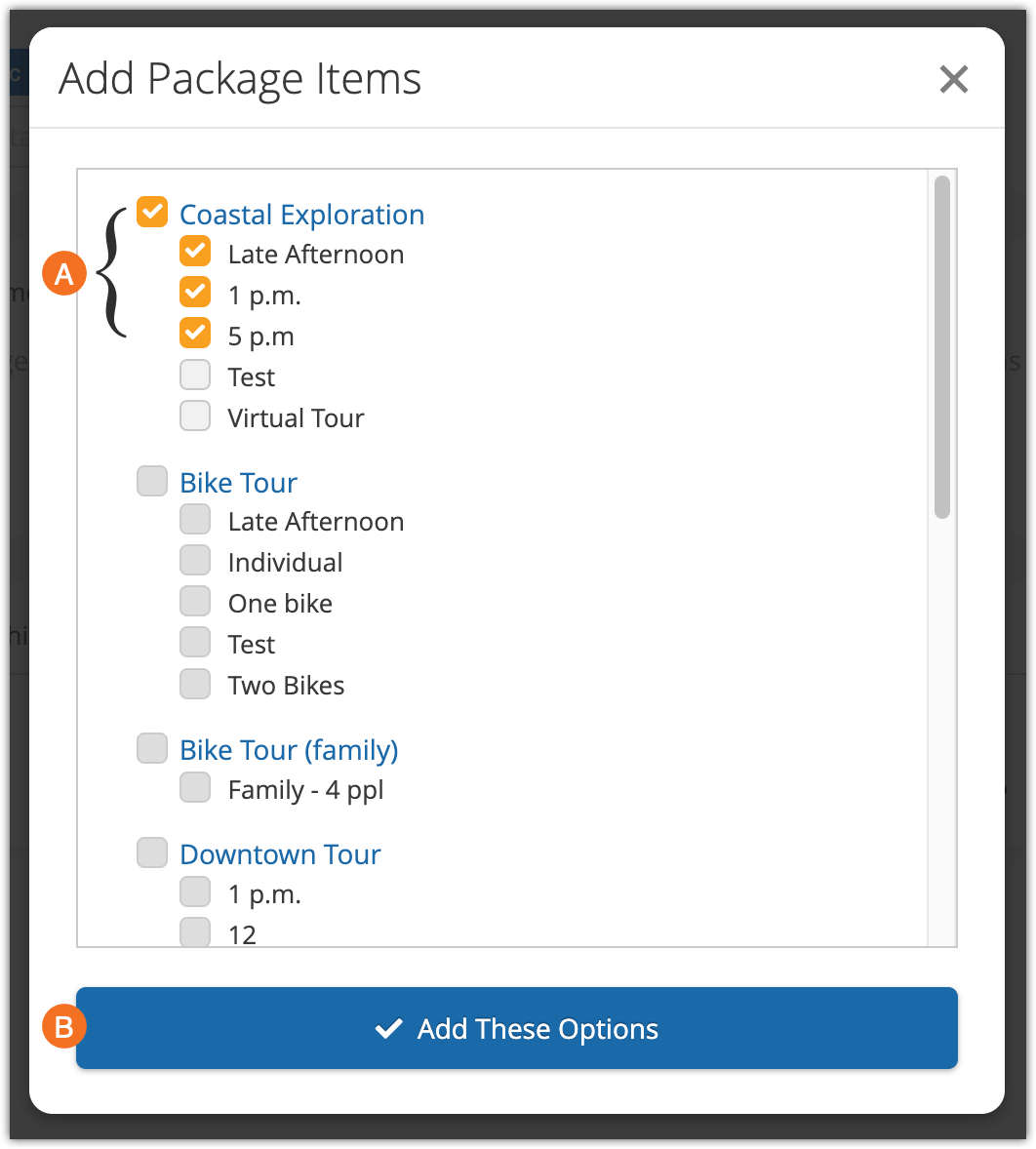Uncheck the Coastal Exploration checkbox

coord(152,212)
